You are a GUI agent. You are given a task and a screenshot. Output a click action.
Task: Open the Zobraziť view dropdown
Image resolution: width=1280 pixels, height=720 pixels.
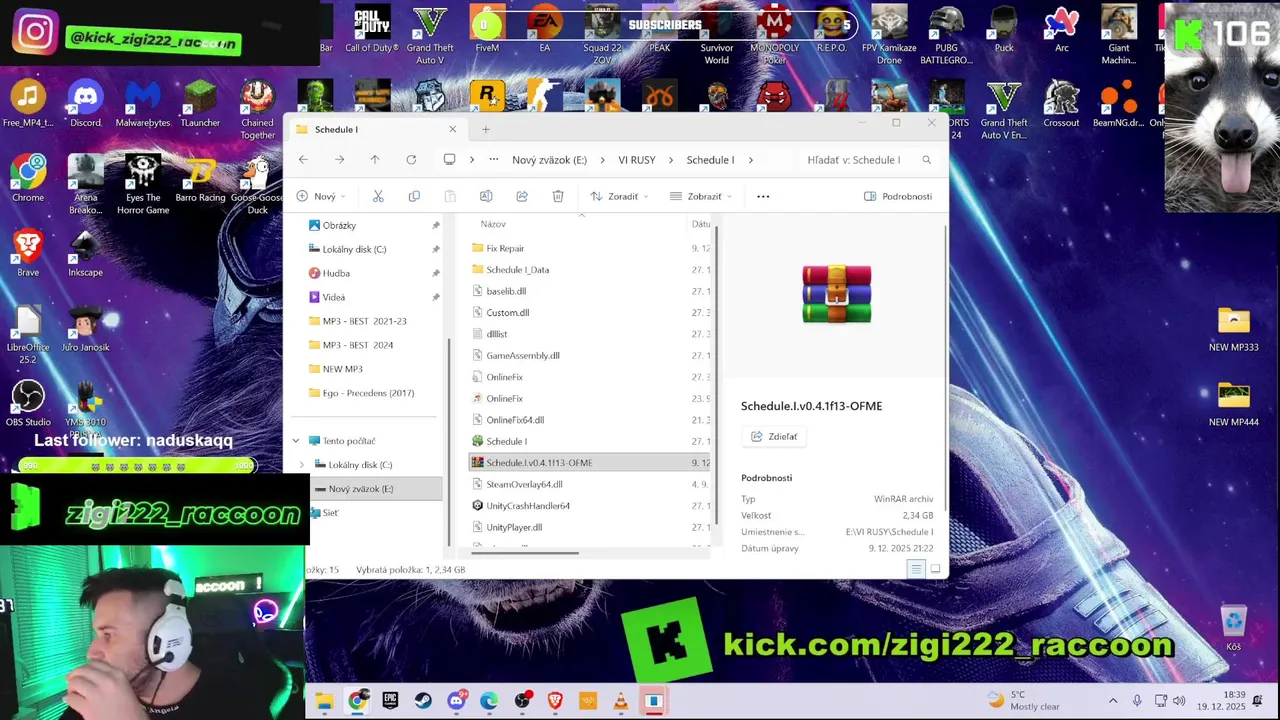701,196
